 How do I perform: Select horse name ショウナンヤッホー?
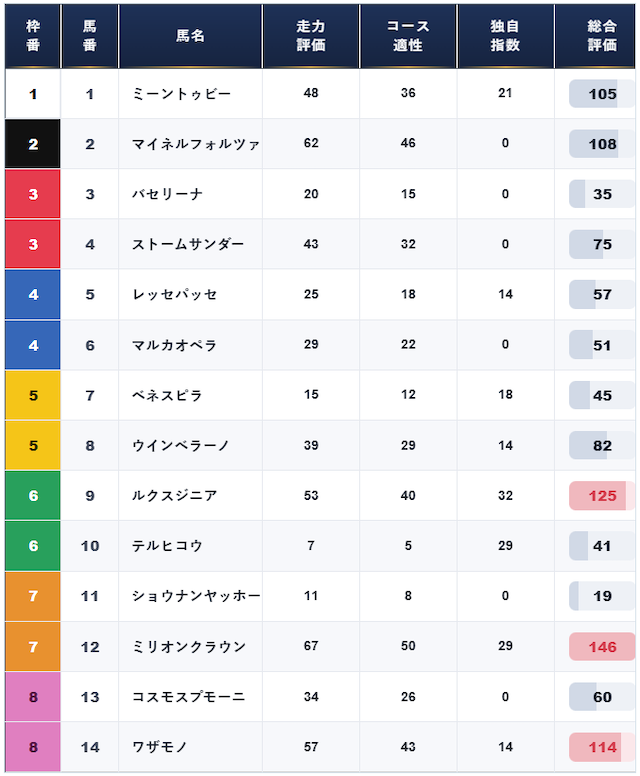coord(196,596)
